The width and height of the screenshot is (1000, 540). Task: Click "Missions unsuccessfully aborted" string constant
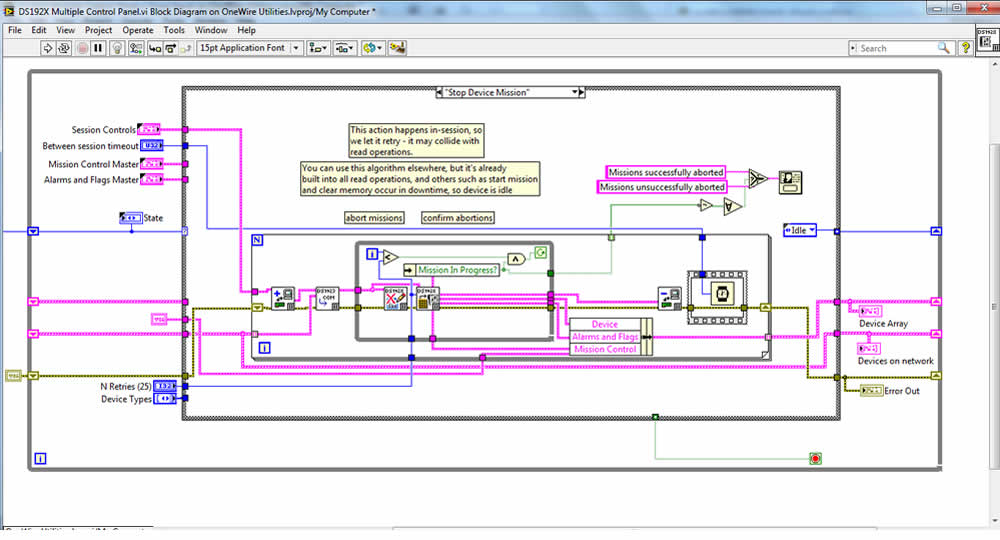(x=662, y=187)
